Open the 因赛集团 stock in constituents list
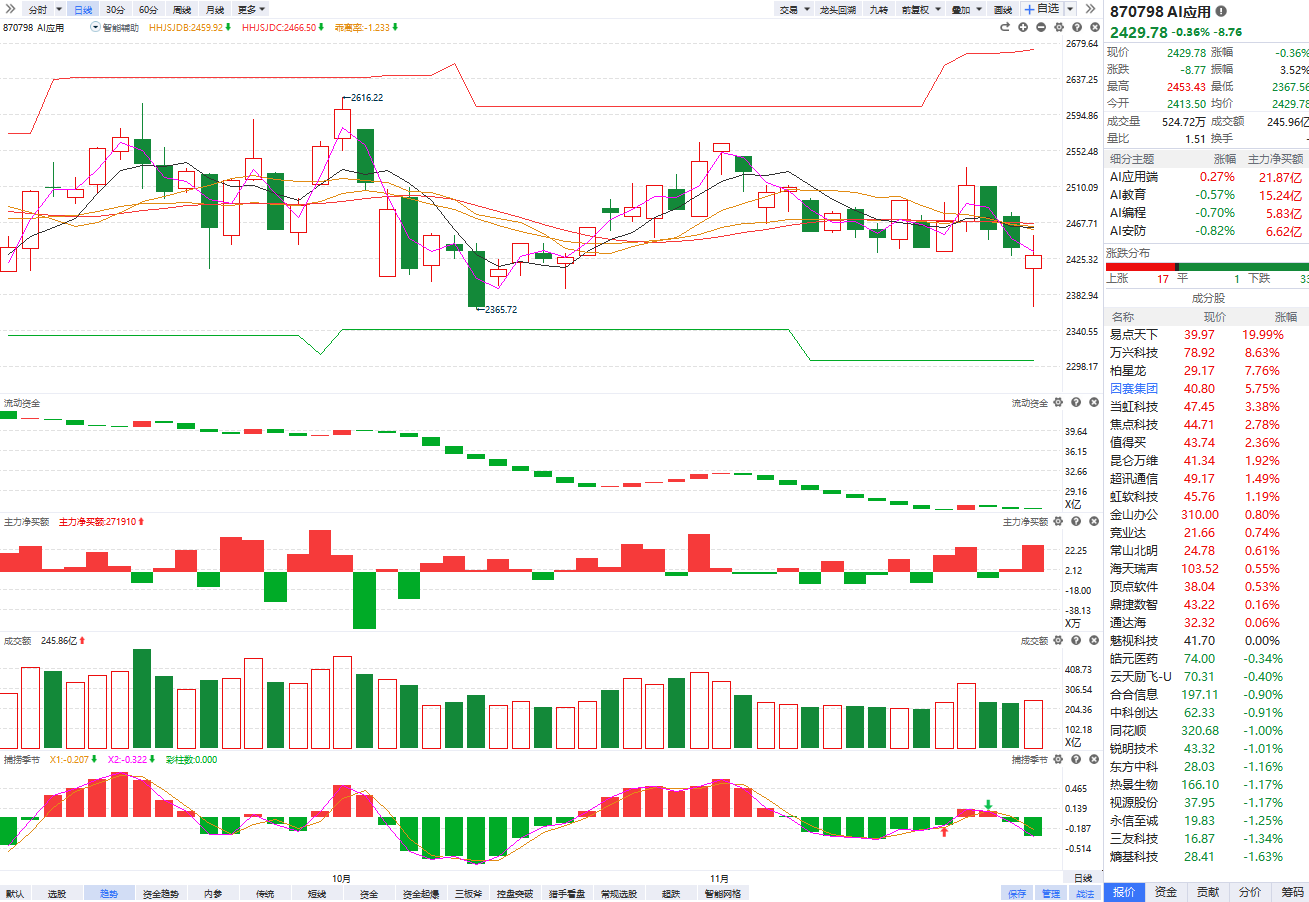 (1134, 389)
